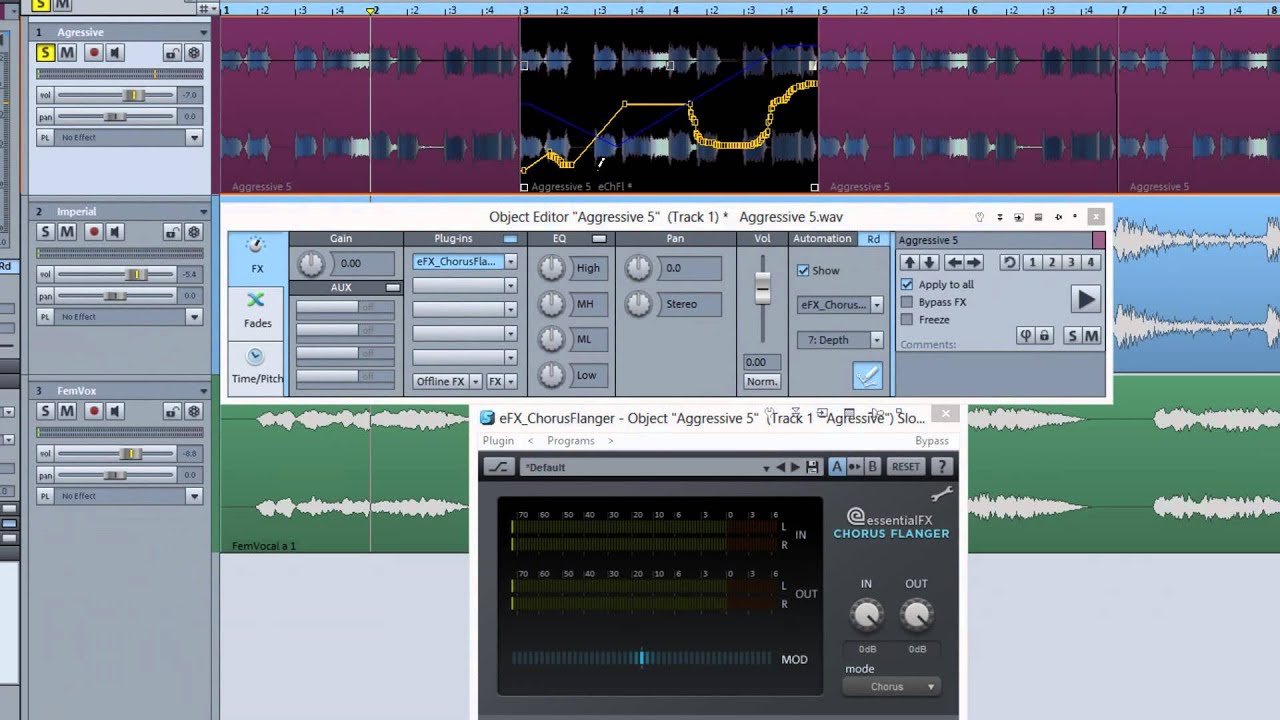The height and width of the screenshot is (720, 1280).
Task: Open the FemVox track plug-in dropdown
Action: (x=194, y=496)
